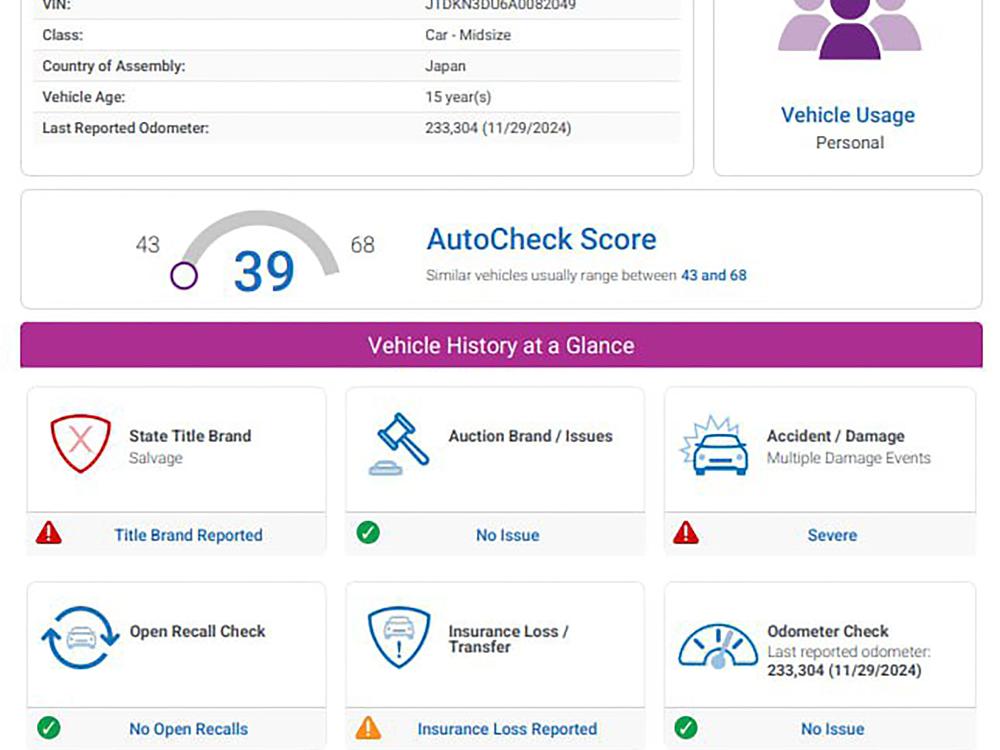
Task: Click the Open Recall Check circular arrows icon
Action: click(x=80, y=637)
